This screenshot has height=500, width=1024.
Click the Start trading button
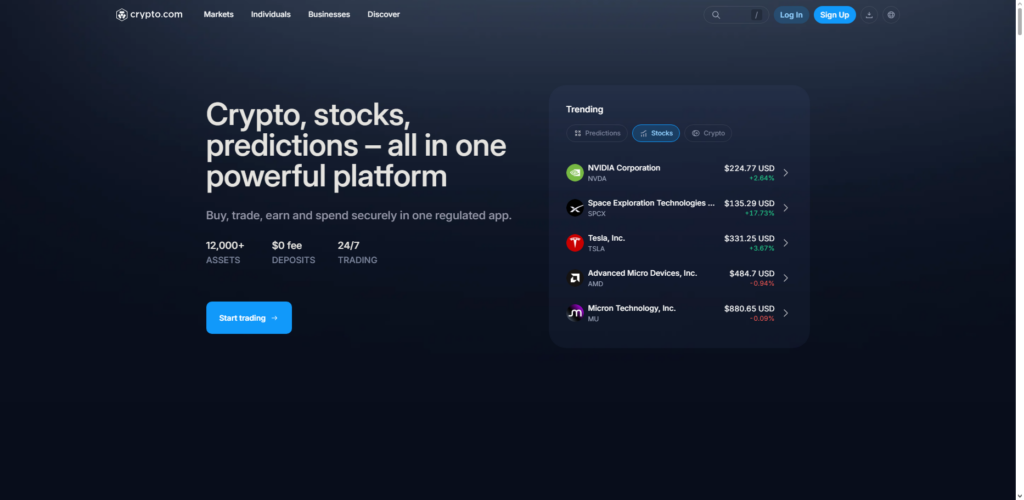(249, 318)
